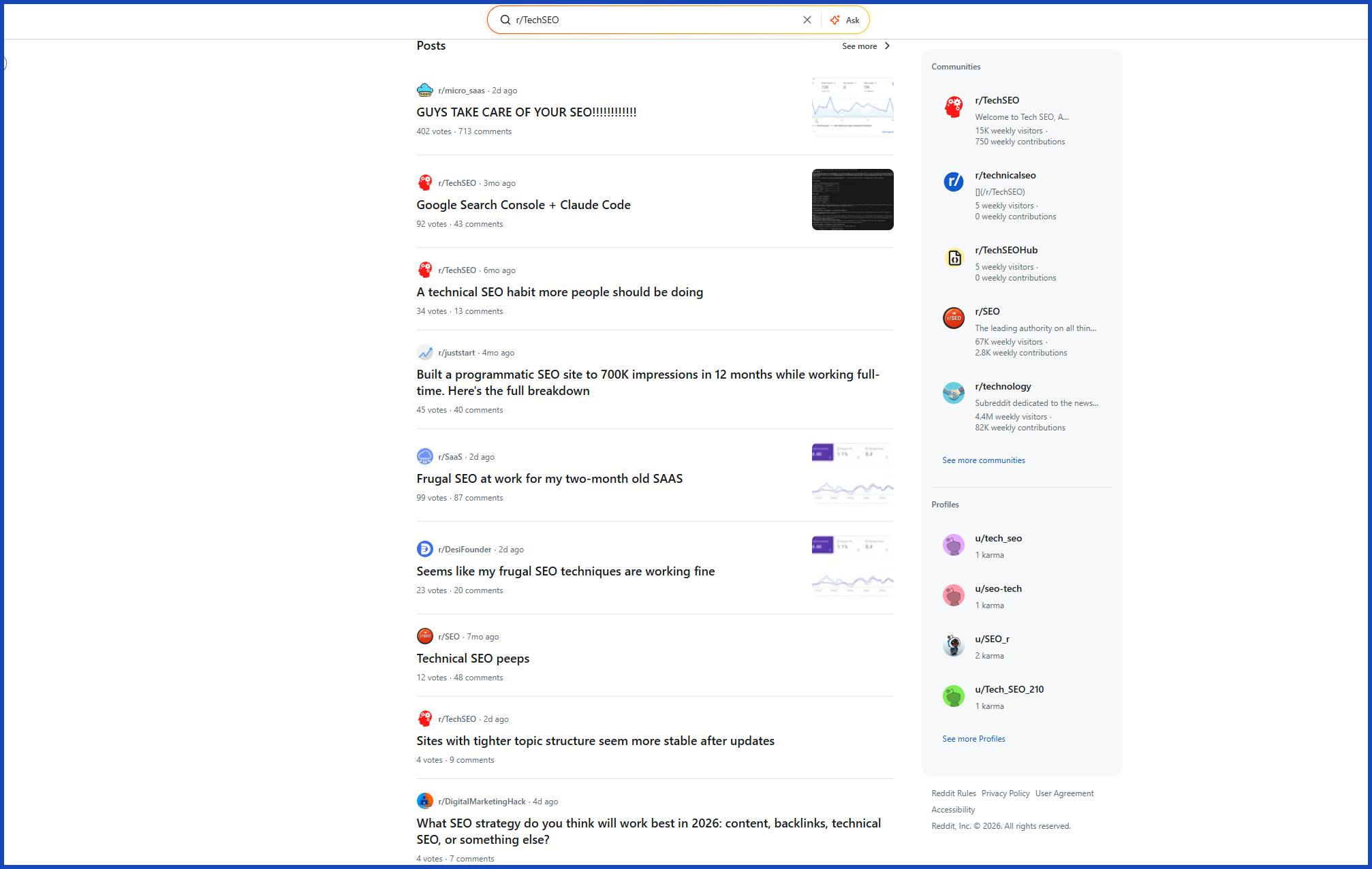The height and width of the screenshot is (869, 1372).
Task: Click r/DesiFounder community name link
Action: (x=465, y=550)
